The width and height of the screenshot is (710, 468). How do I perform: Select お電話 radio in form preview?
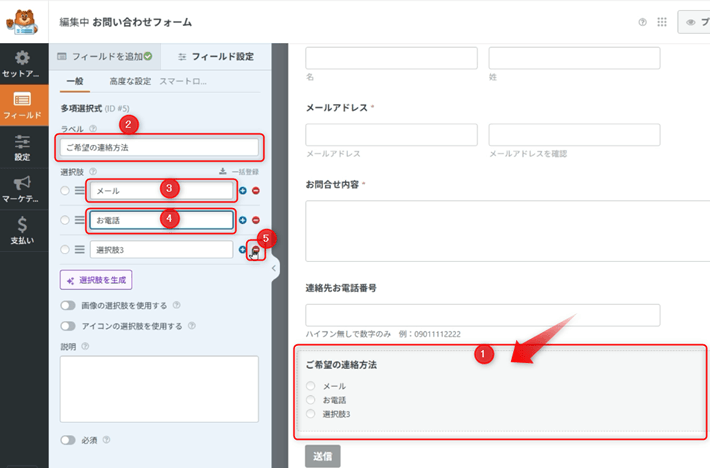[x=310, y=400]
